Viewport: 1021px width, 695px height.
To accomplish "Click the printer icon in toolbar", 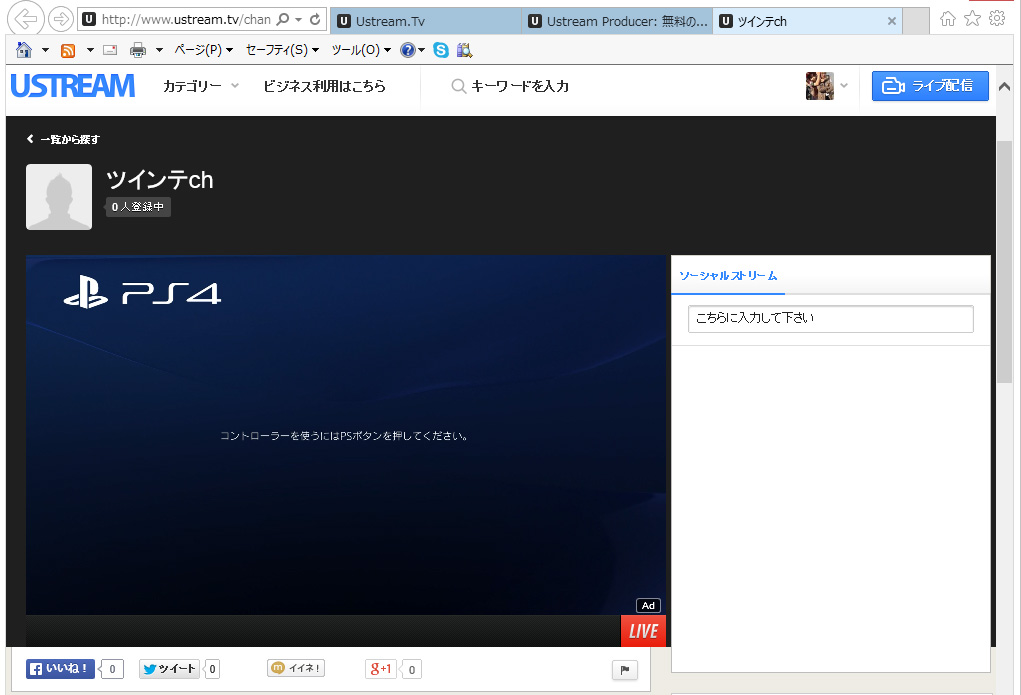I will pos(138,50).
